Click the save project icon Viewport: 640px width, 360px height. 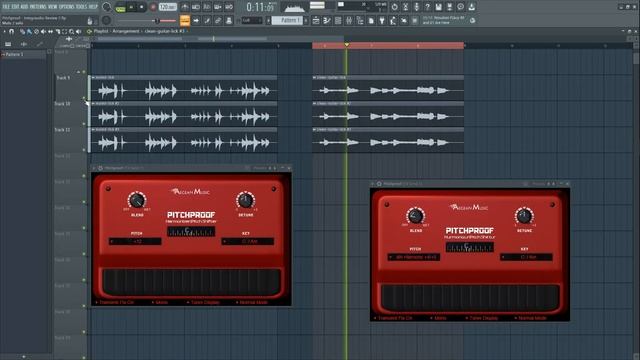coord(438,7)
